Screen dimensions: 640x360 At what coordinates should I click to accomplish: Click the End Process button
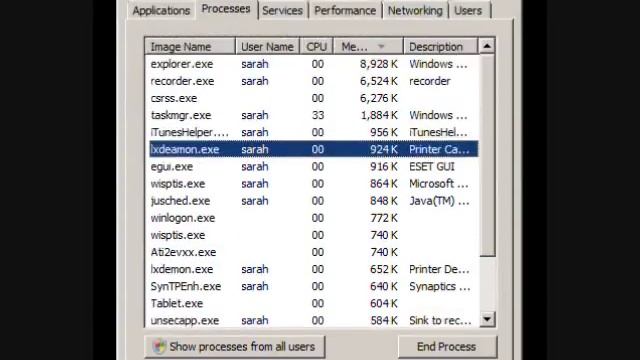point(447,347)
